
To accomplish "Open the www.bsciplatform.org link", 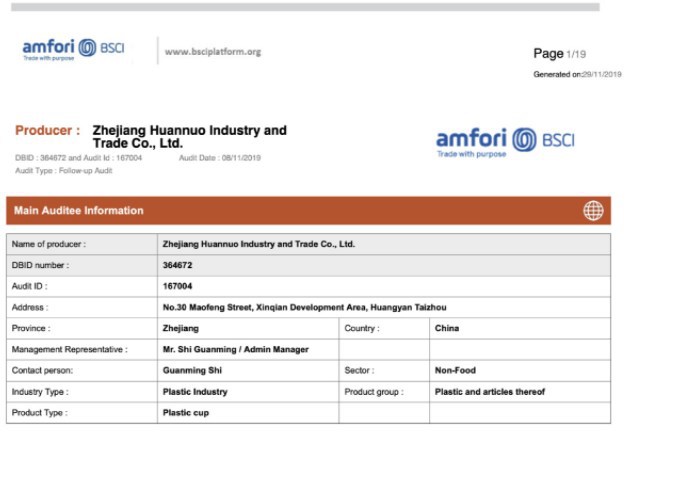I will (213, 52).
